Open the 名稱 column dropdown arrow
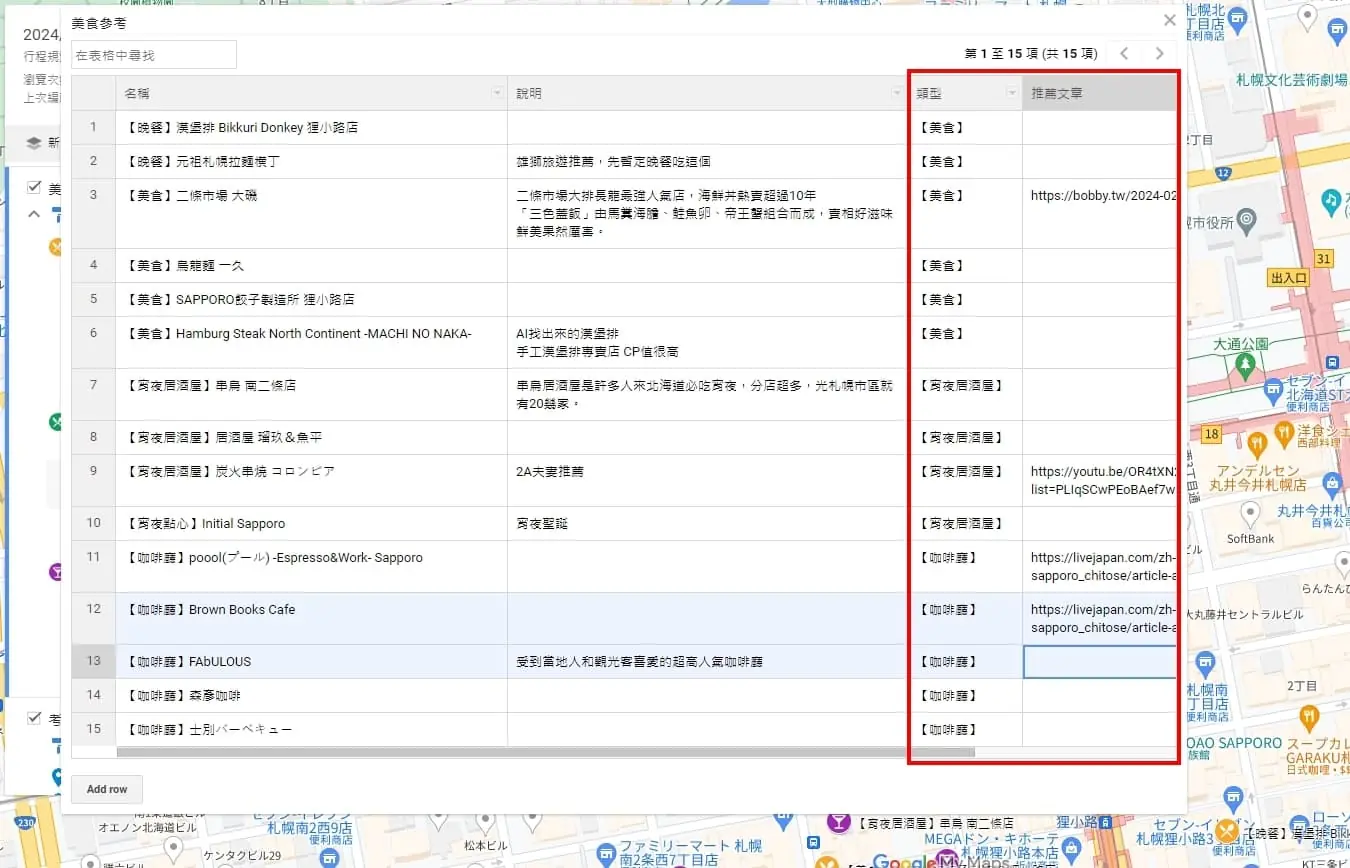This screenshot has width=1350, height=868. coord(497,94)
